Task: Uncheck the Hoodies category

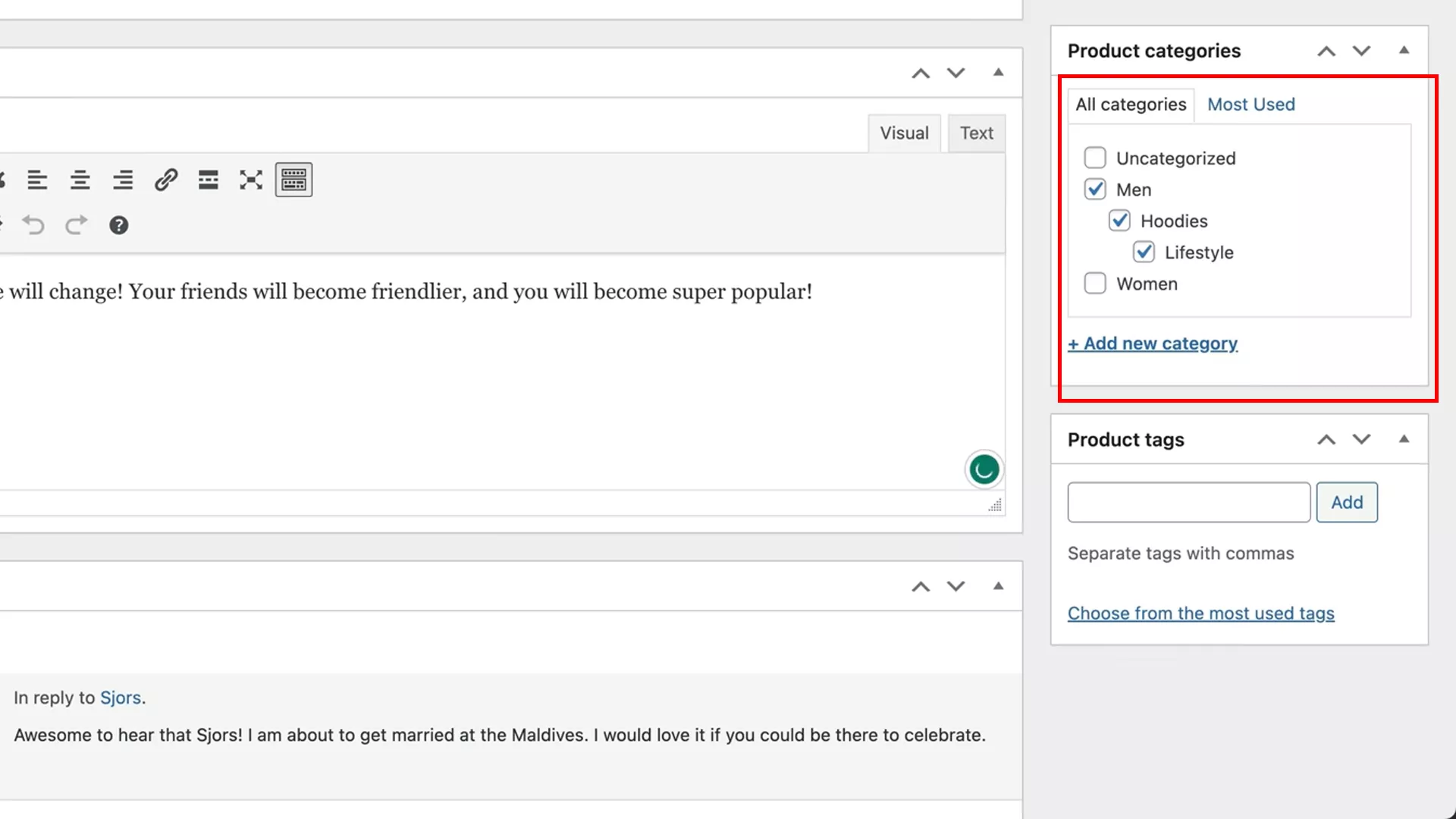Action: click(x=1120, y=221)
